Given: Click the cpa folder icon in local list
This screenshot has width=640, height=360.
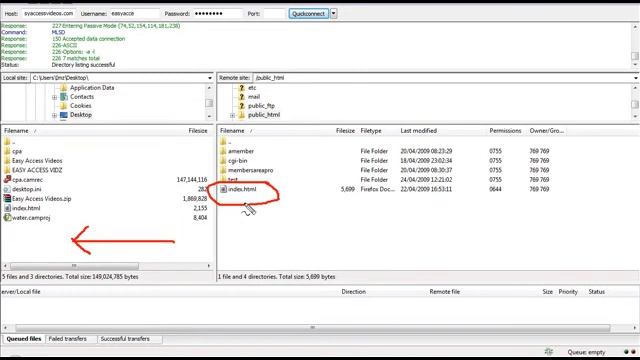Looking at the screenshot, I should [7, 151].
